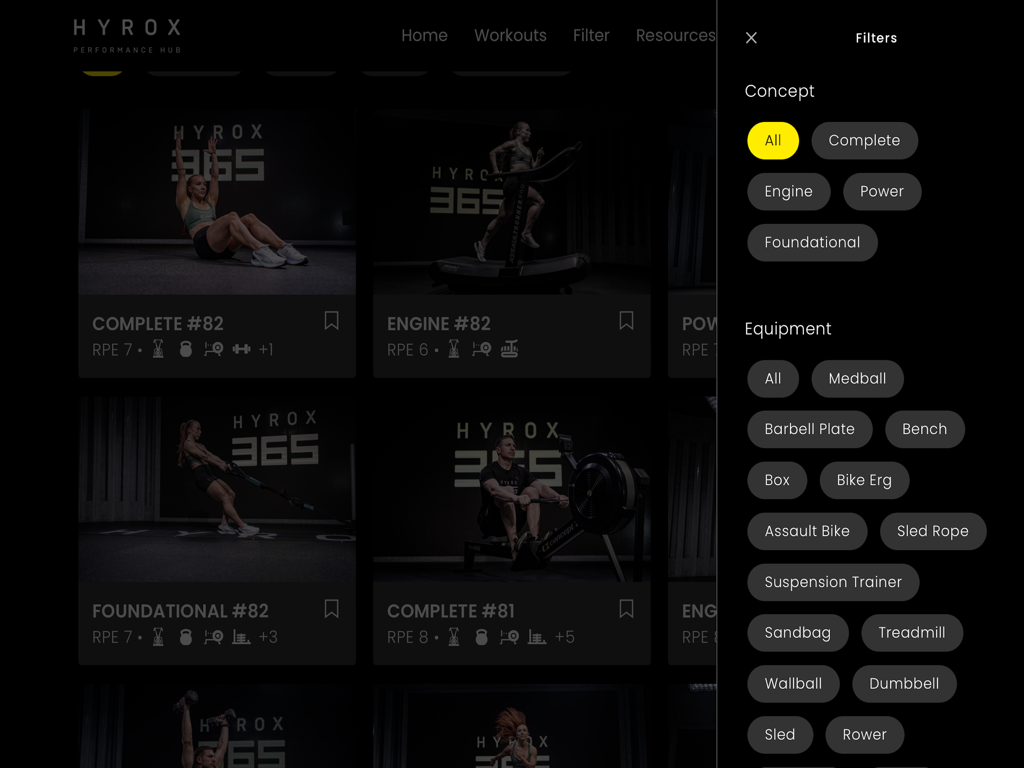
Task: Click the ski erg icon on ENGINE #82
Action: [x=453, y=350]
